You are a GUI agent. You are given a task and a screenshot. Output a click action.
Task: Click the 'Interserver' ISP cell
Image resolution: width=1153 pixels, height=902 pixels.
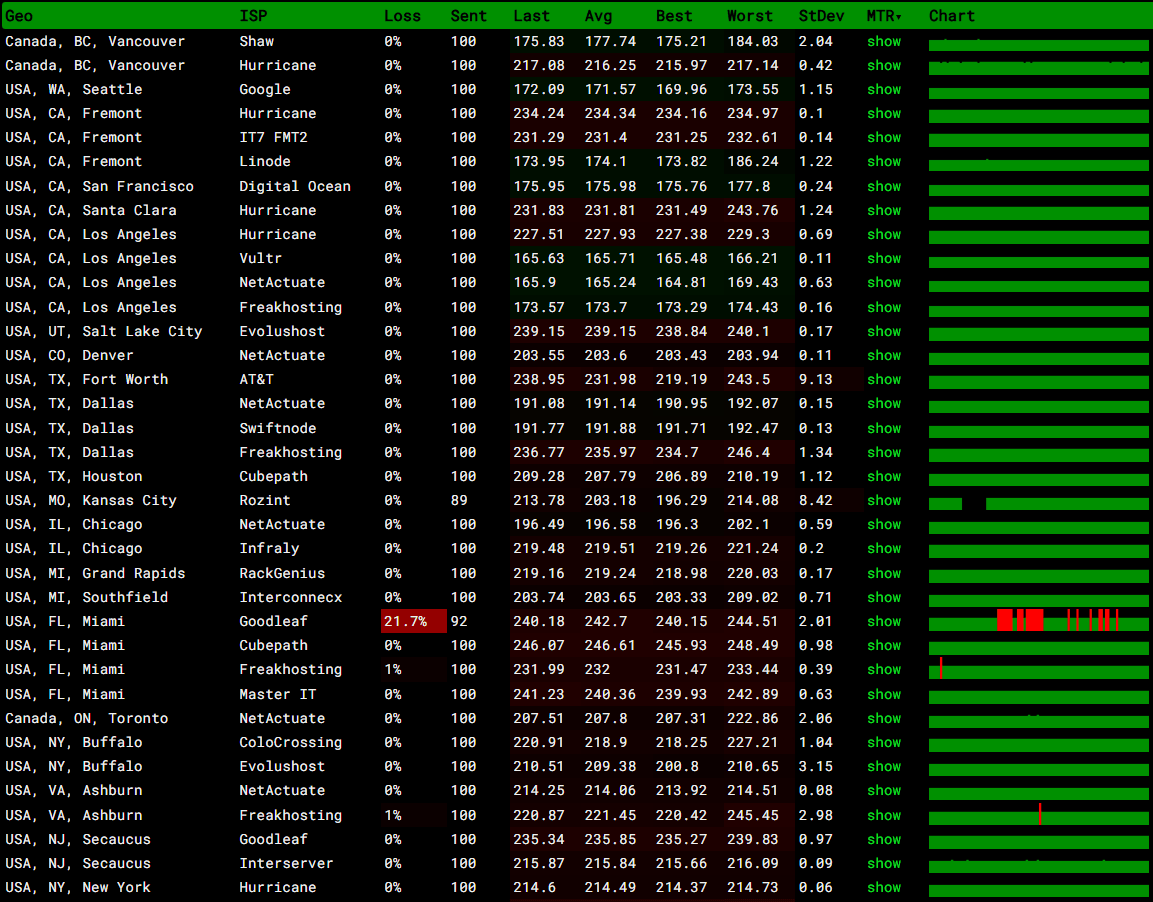click(286, 864)
